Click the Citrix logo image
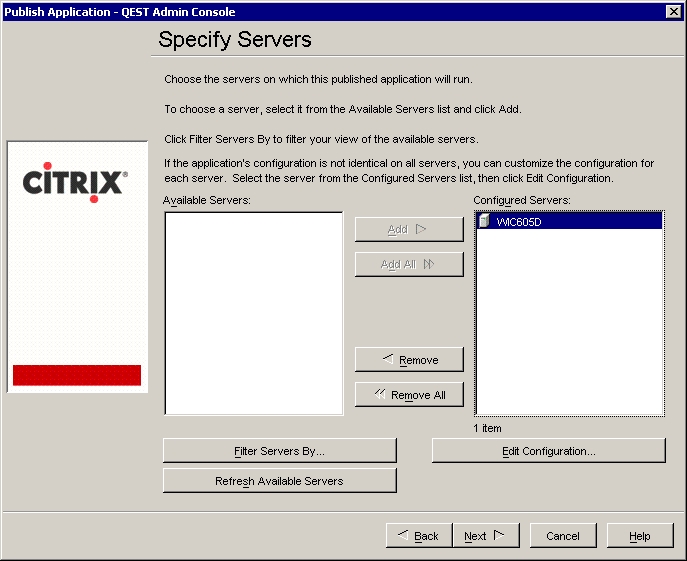Image resolution: width=687 pixels, height=561 pixels. coord(76,182)
